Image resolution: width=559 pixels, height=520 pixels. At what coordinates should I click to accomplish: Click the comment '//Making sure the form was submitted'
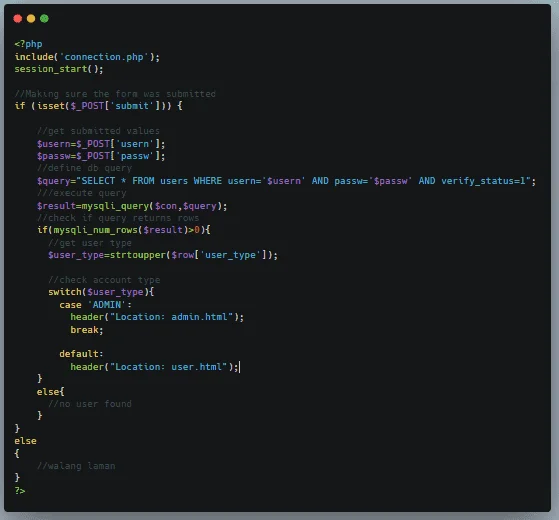(x=115, y=94)
